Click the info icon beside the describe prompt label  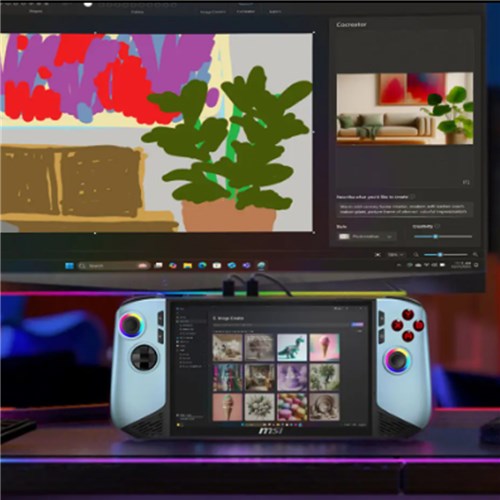pos(413,197)
